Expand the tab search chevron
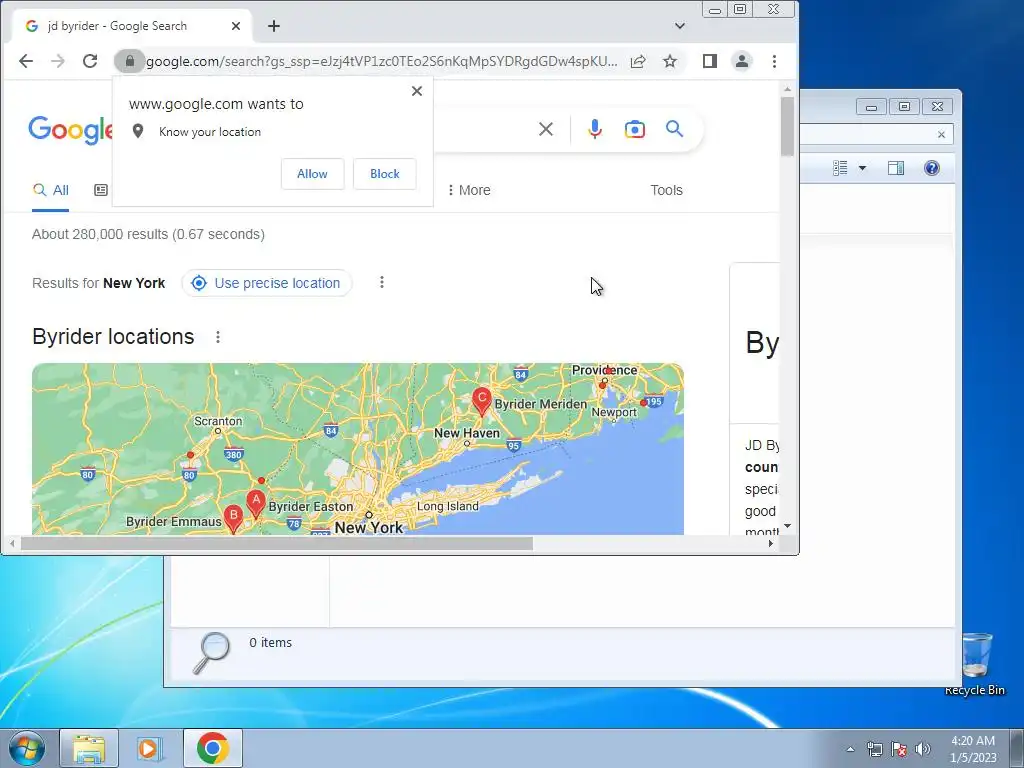 pos(680,26)
